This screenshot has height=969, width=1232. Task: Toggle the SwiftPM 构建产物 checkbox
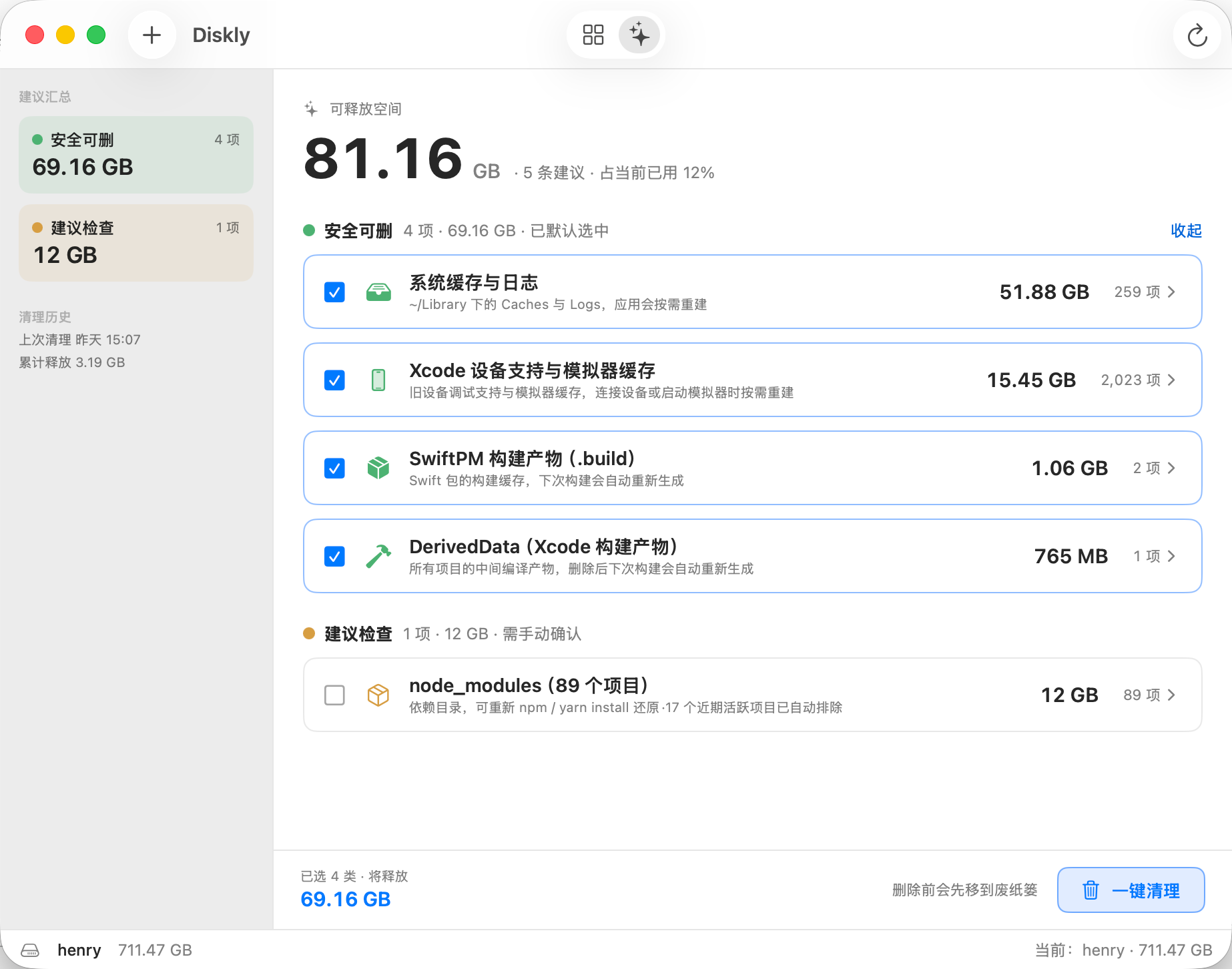pyautogui.click(x=334, y=468)
